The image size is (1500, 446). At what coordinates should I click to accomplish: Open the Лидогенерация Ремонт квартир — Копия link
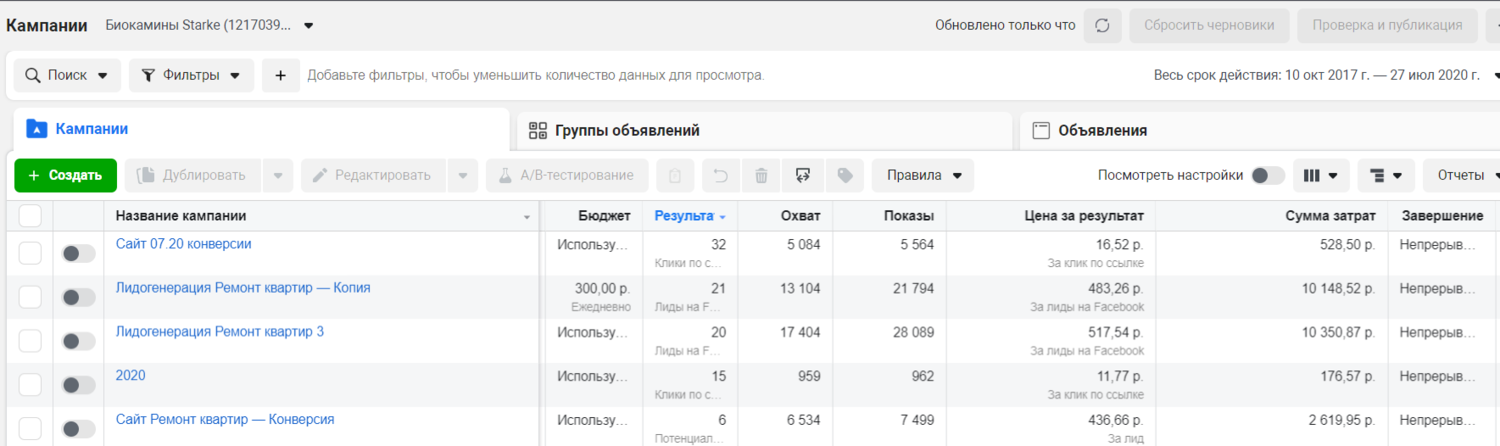[x=243, y=288]
